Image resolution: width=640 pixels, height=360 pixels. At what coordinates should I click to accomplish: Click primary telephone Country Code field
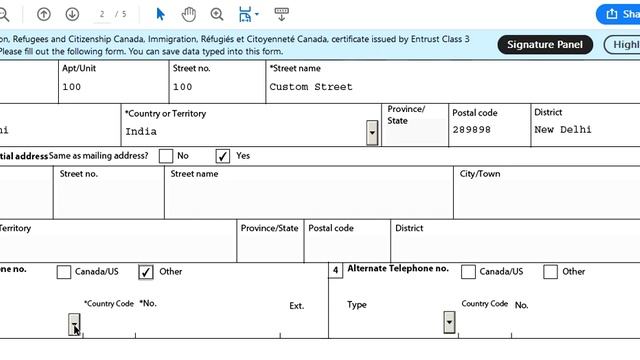(109, 324)
